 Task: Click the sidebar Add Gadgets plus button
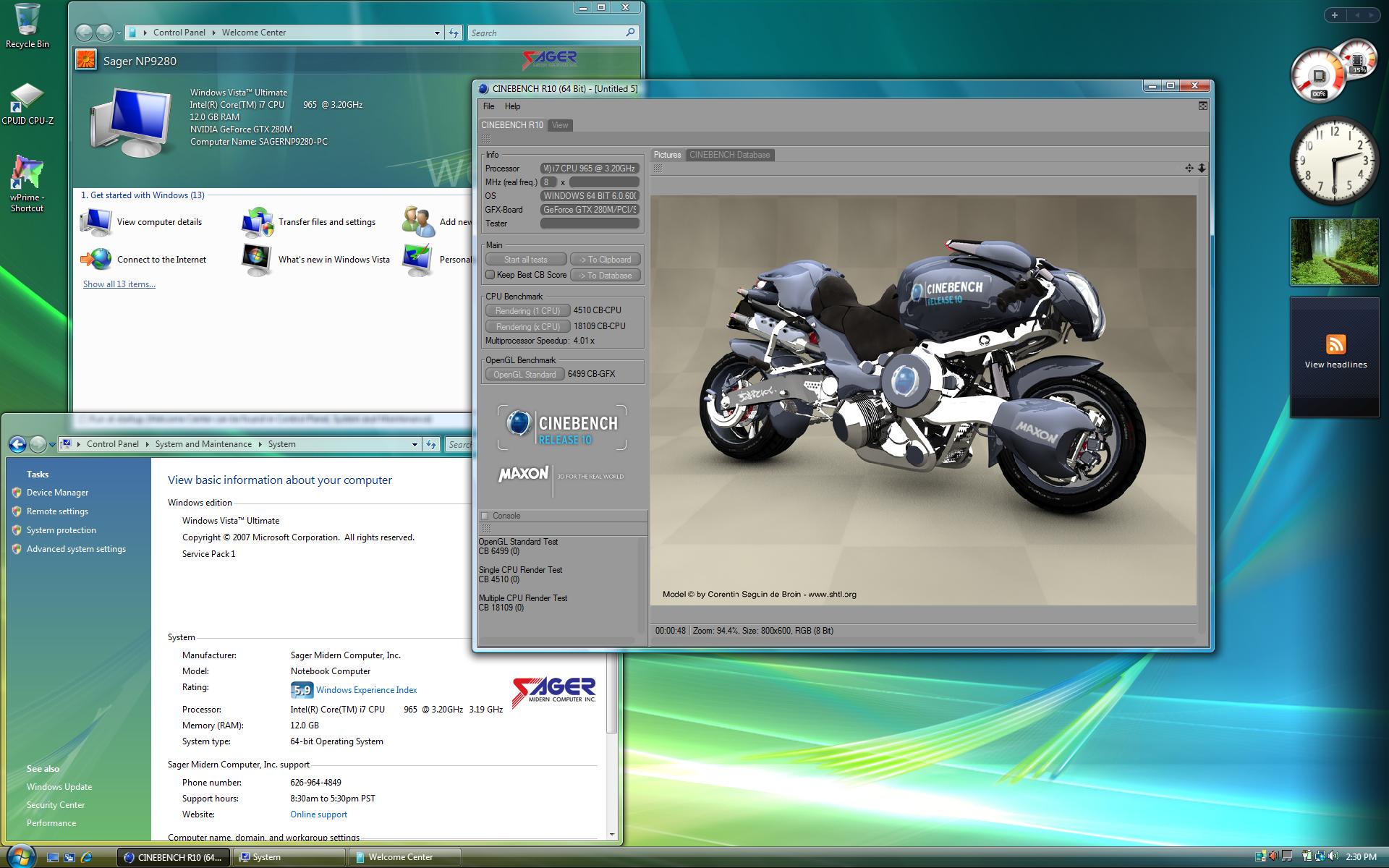(x=1335, y=15)
